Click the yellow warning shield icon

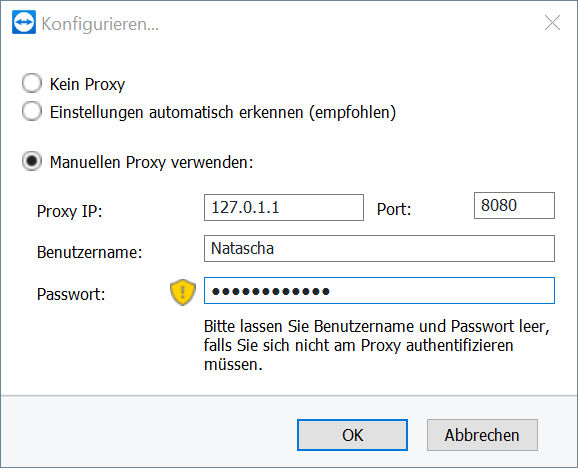click(x=183, y=292)
